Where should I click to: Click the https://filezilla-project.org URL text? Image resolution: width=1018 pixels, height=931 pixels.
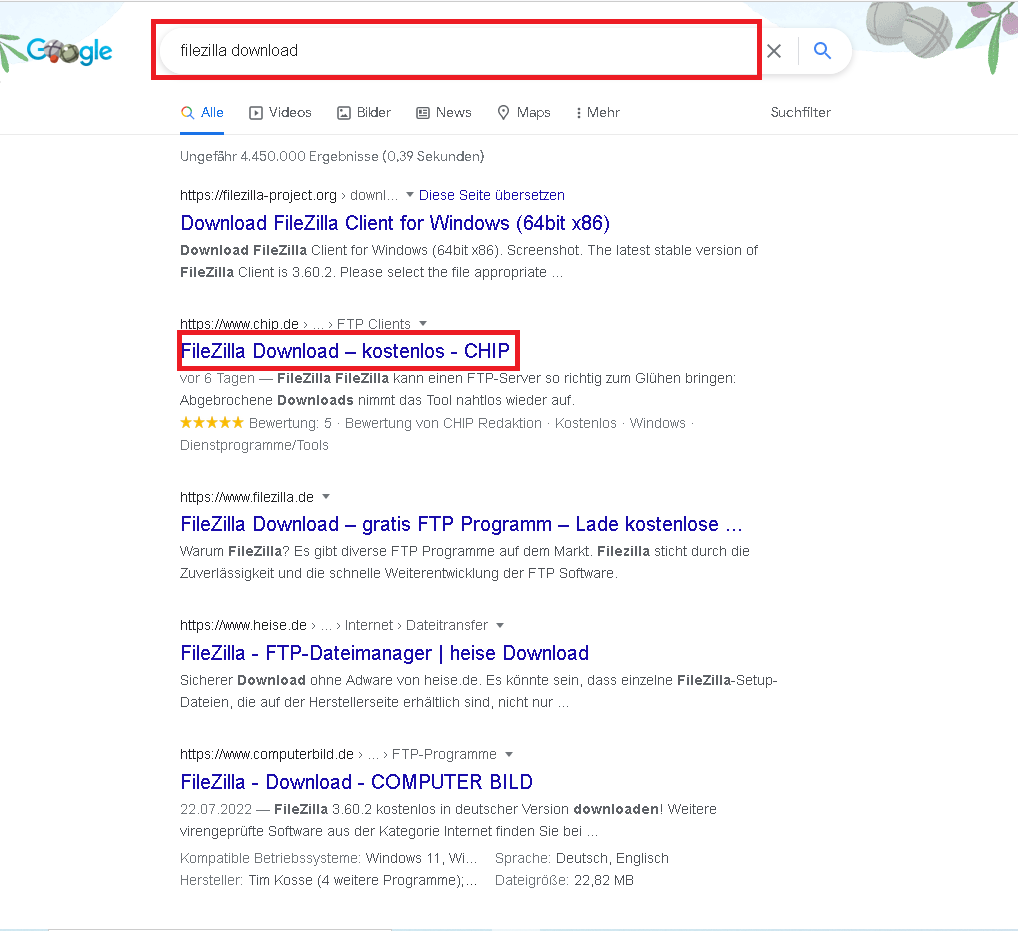[x=258, y=195]
